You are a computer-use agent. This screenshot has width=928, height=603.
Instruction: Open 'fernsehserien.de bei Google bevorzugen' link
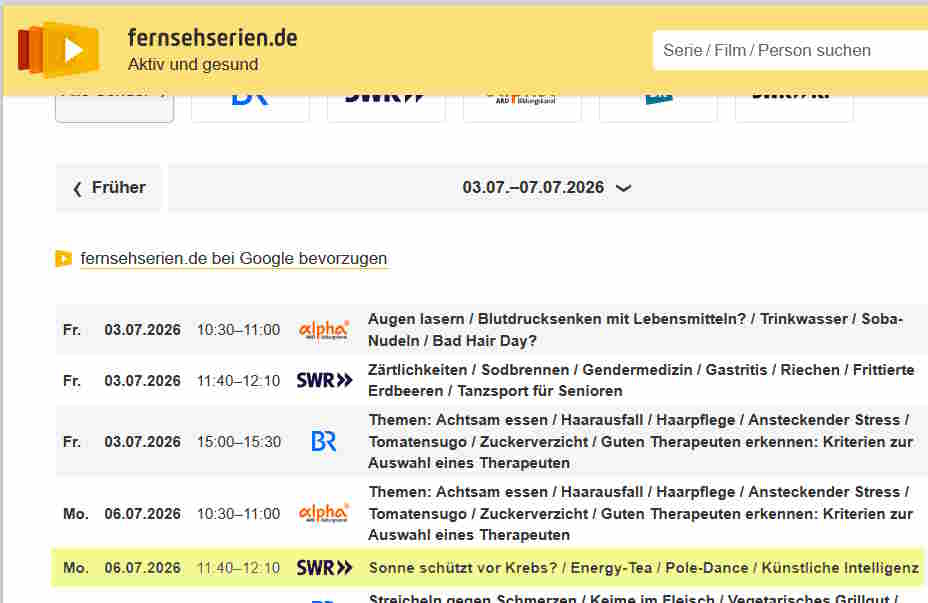click(234, 259)
